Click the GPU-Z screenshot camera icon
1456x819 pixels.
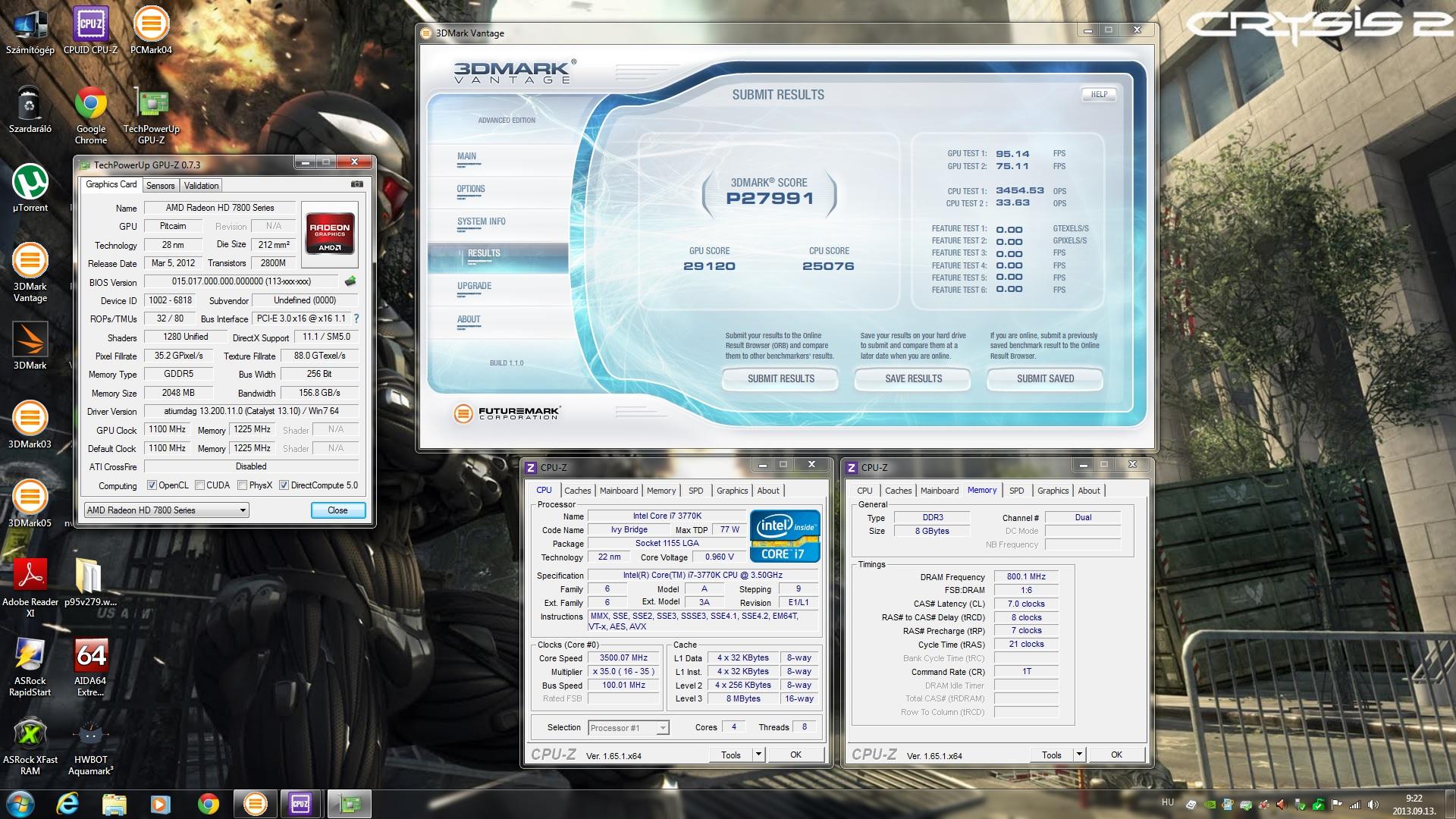pyautogui.click(x=357, y=184)
